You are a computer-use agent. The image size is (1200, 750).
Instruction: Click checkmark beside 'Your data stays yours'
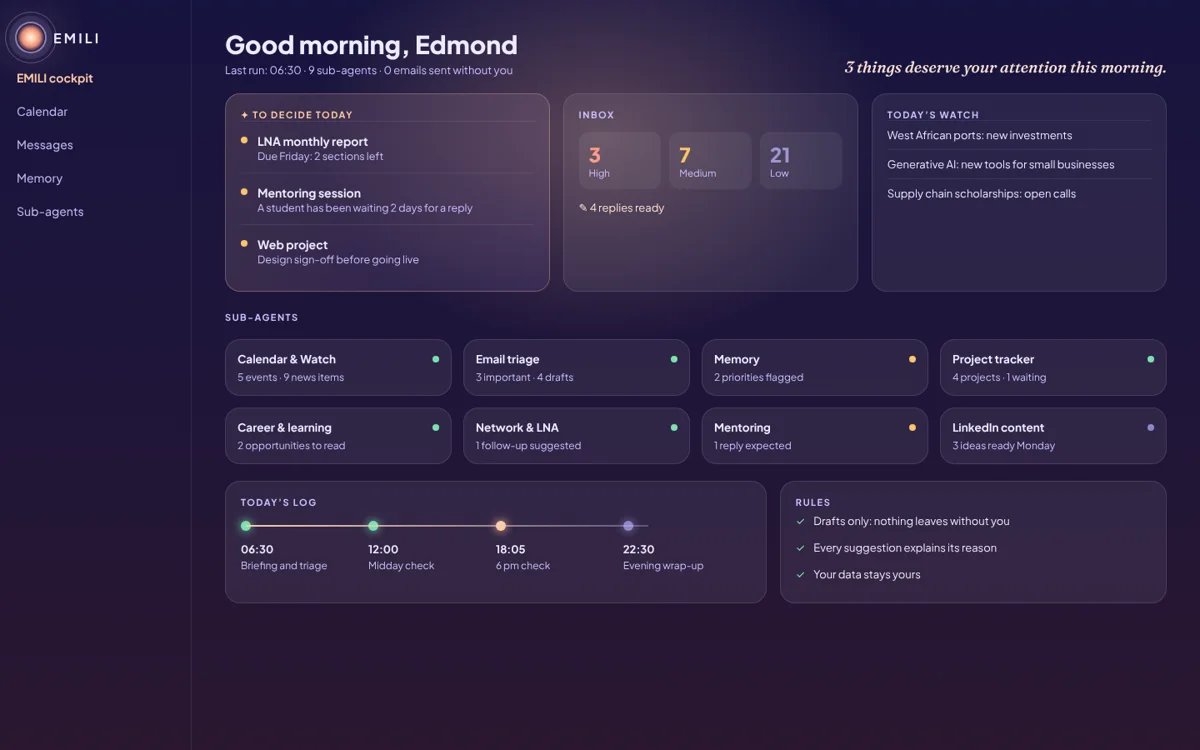[x=800, y=575]
